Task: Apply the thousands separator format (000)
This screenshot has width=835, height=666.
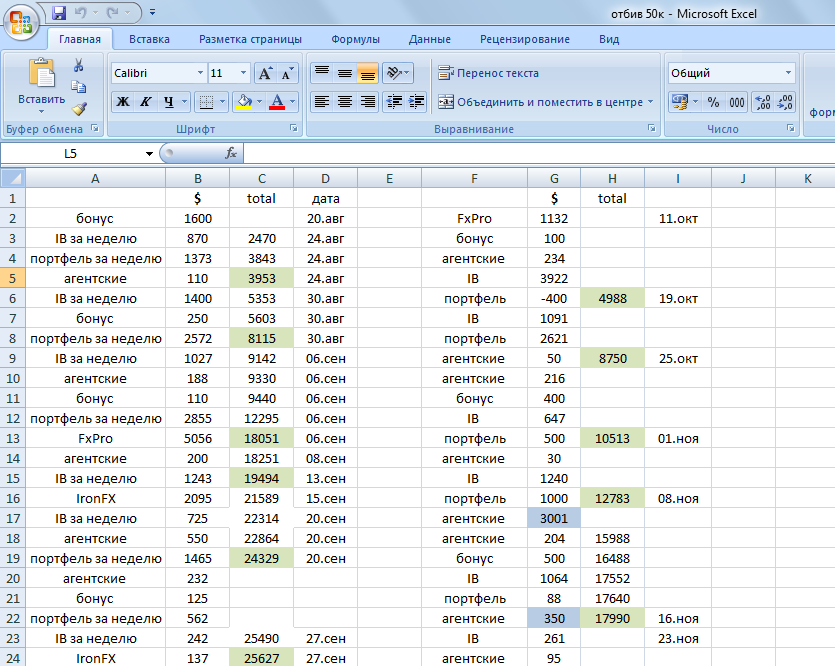Action: tap(736, 102)
